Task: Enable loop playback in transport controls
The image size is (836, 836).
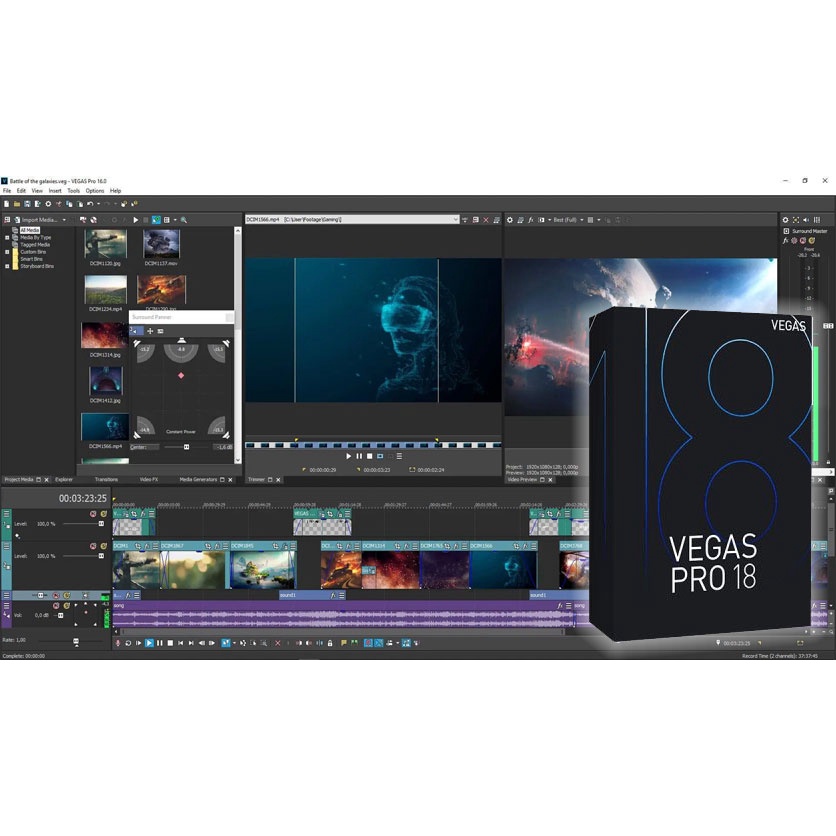Action: click(128, 643)
